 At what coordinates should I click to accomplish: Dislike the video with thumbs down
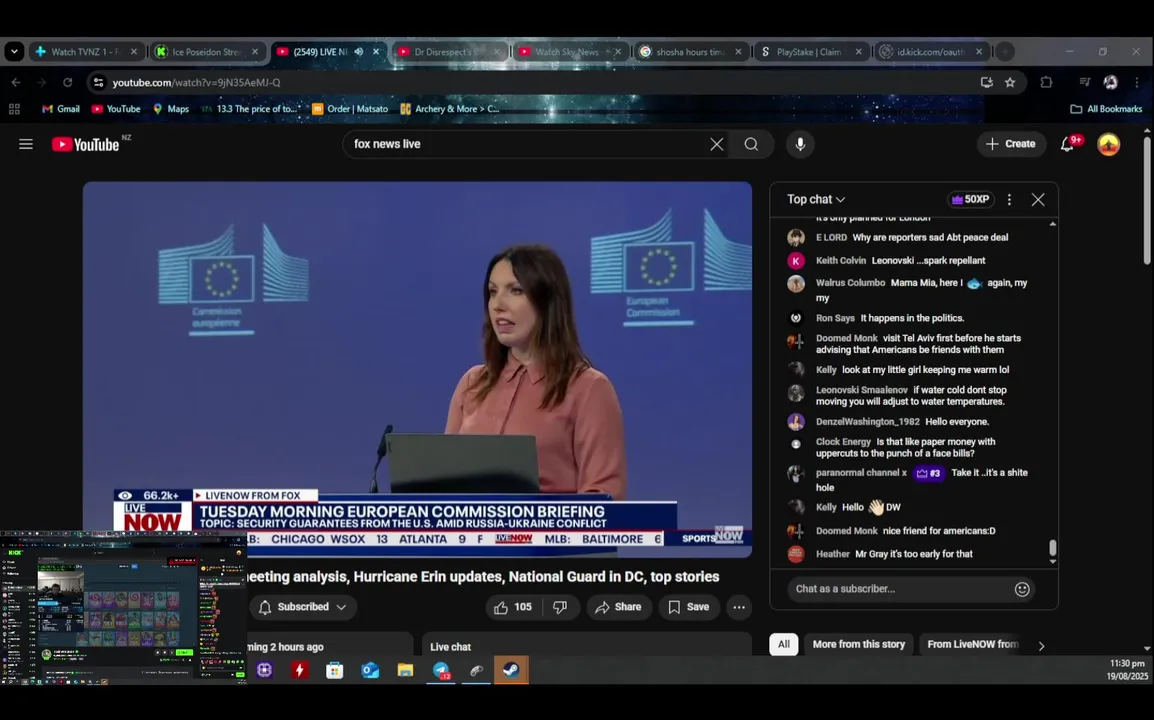(560, 607)
